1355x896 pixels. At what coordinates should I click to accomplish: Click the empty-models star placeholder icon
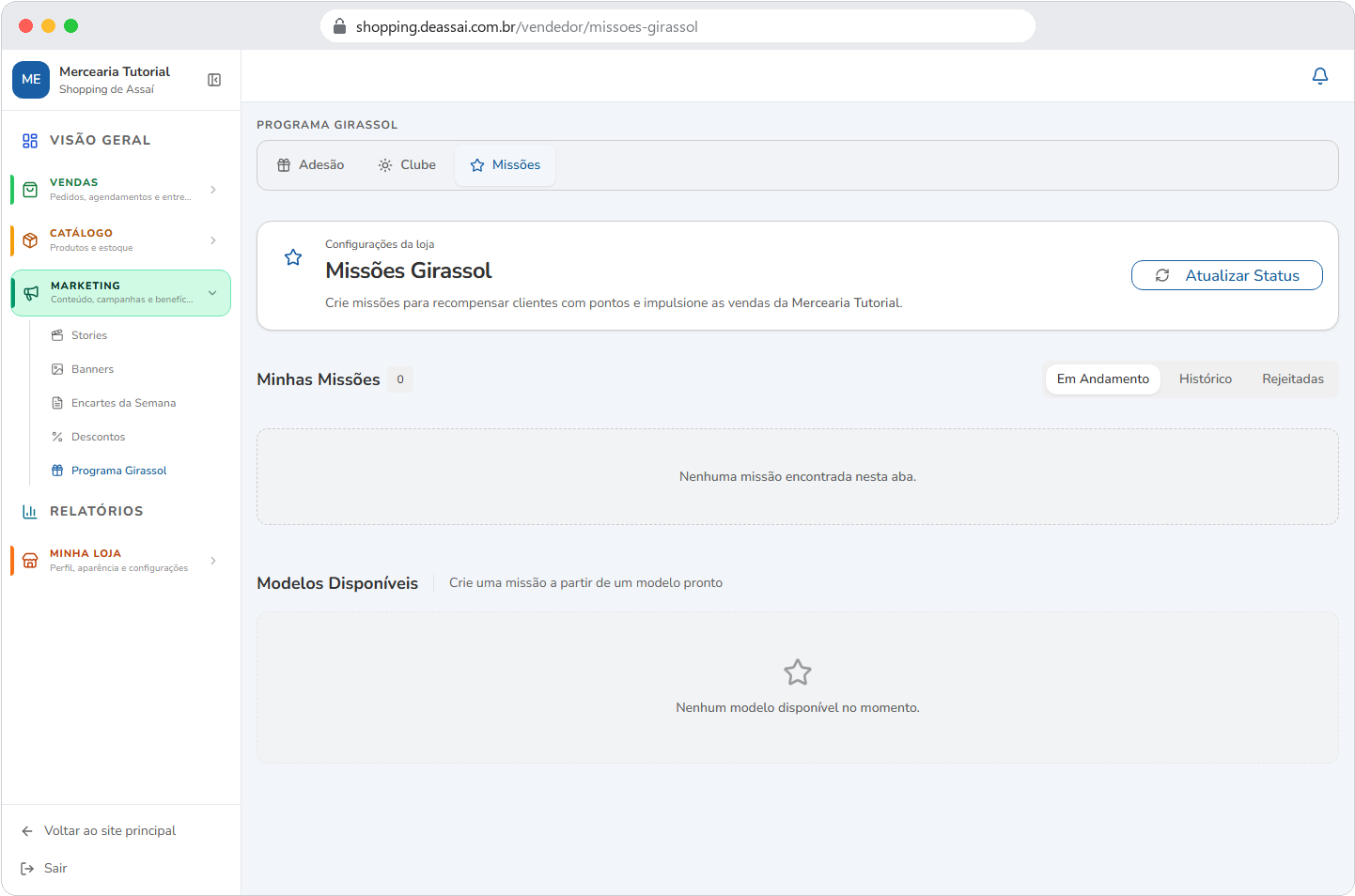pyautogui.click(x=798, y=672)
